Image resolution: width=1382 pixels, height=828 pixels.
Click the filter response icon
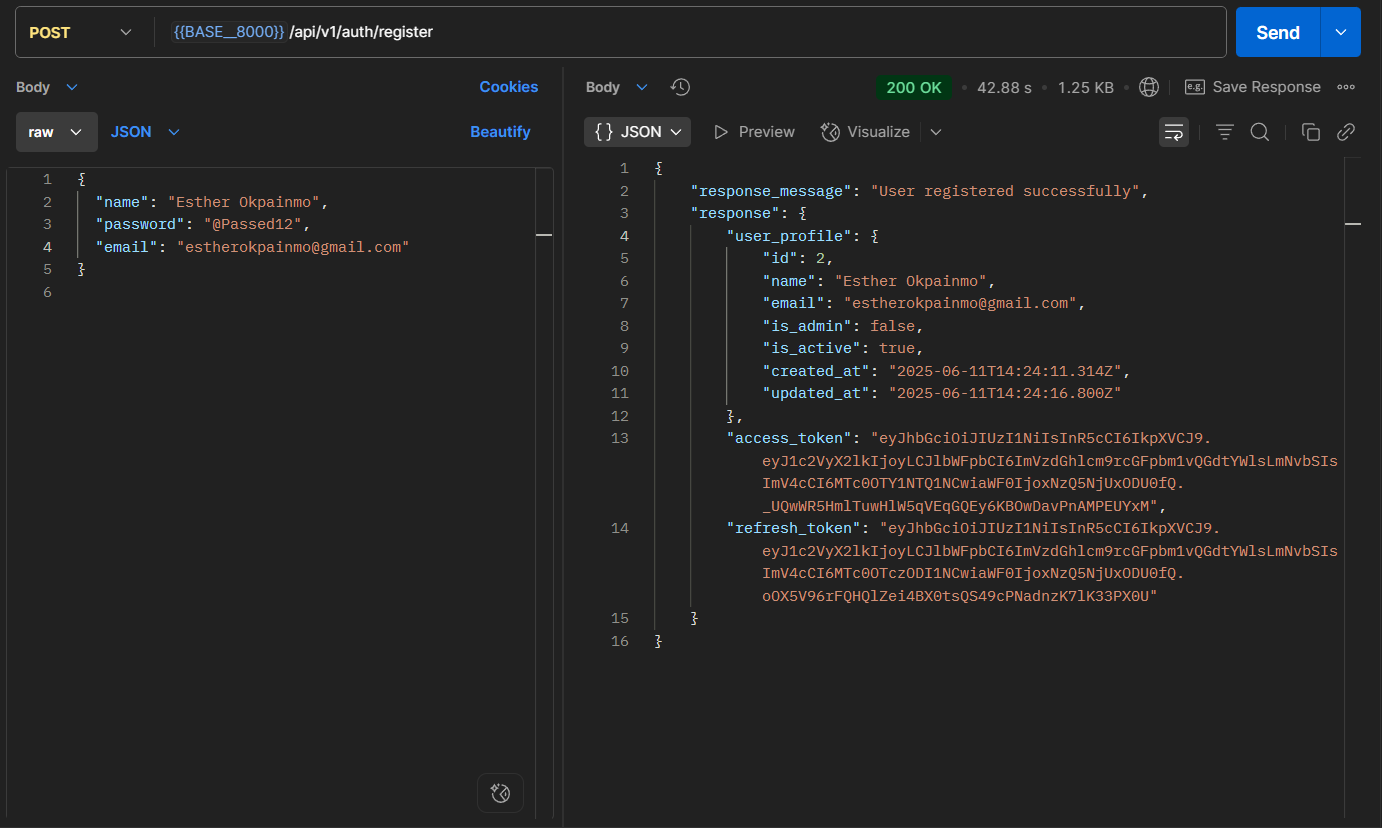point(1224,132)
